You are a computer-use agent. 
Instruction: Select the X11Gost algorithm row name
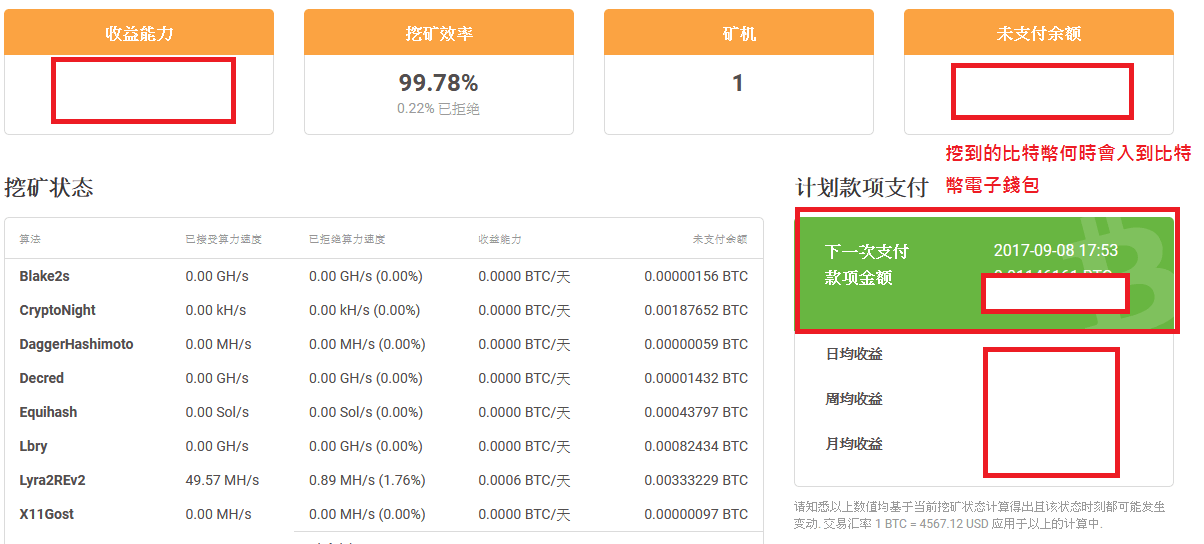46,514
